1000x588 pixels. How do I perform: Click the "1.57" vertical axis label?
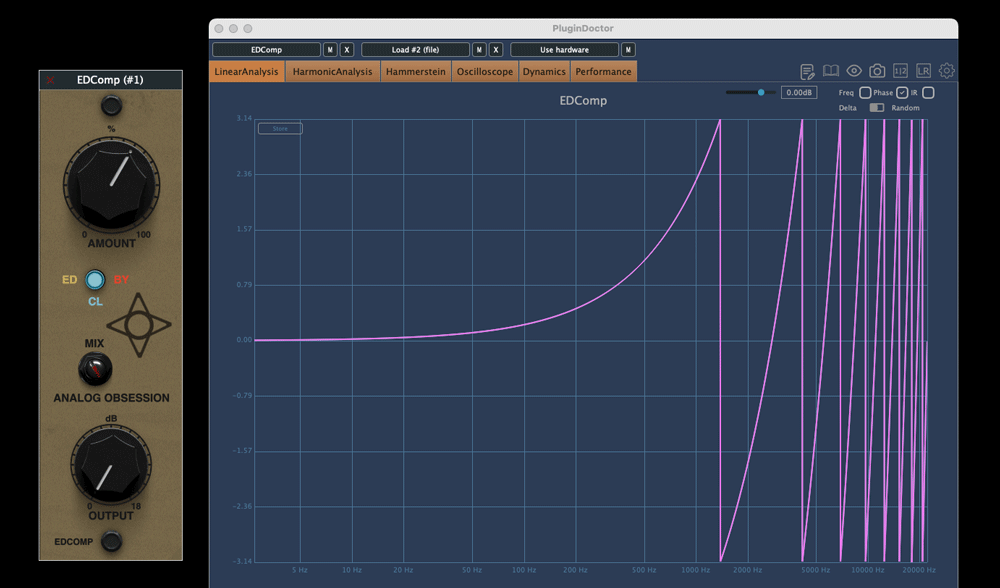(244, 229)
